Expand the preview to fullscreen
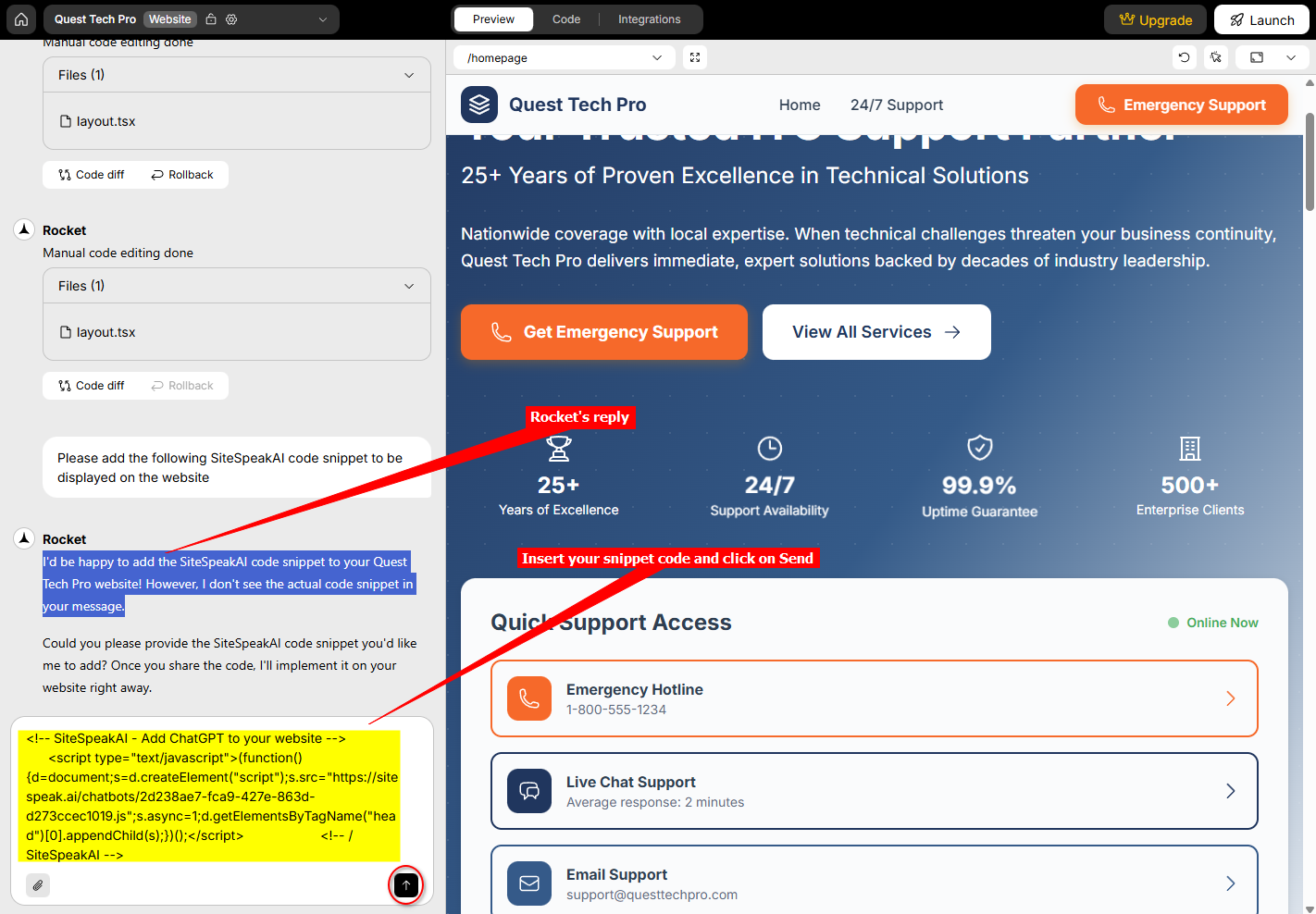1316x914 pixels. tap(695, 57)
